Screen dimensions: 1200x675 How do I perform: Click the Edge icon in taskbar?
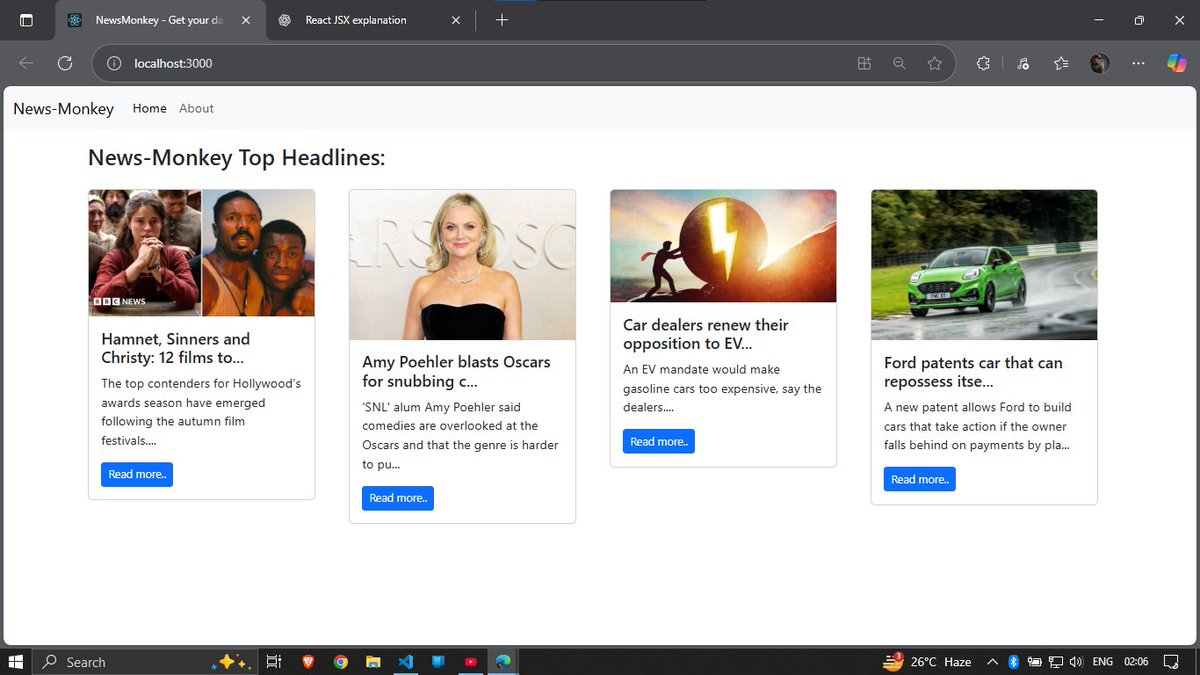pyautogui.click(x=503, y=662)
